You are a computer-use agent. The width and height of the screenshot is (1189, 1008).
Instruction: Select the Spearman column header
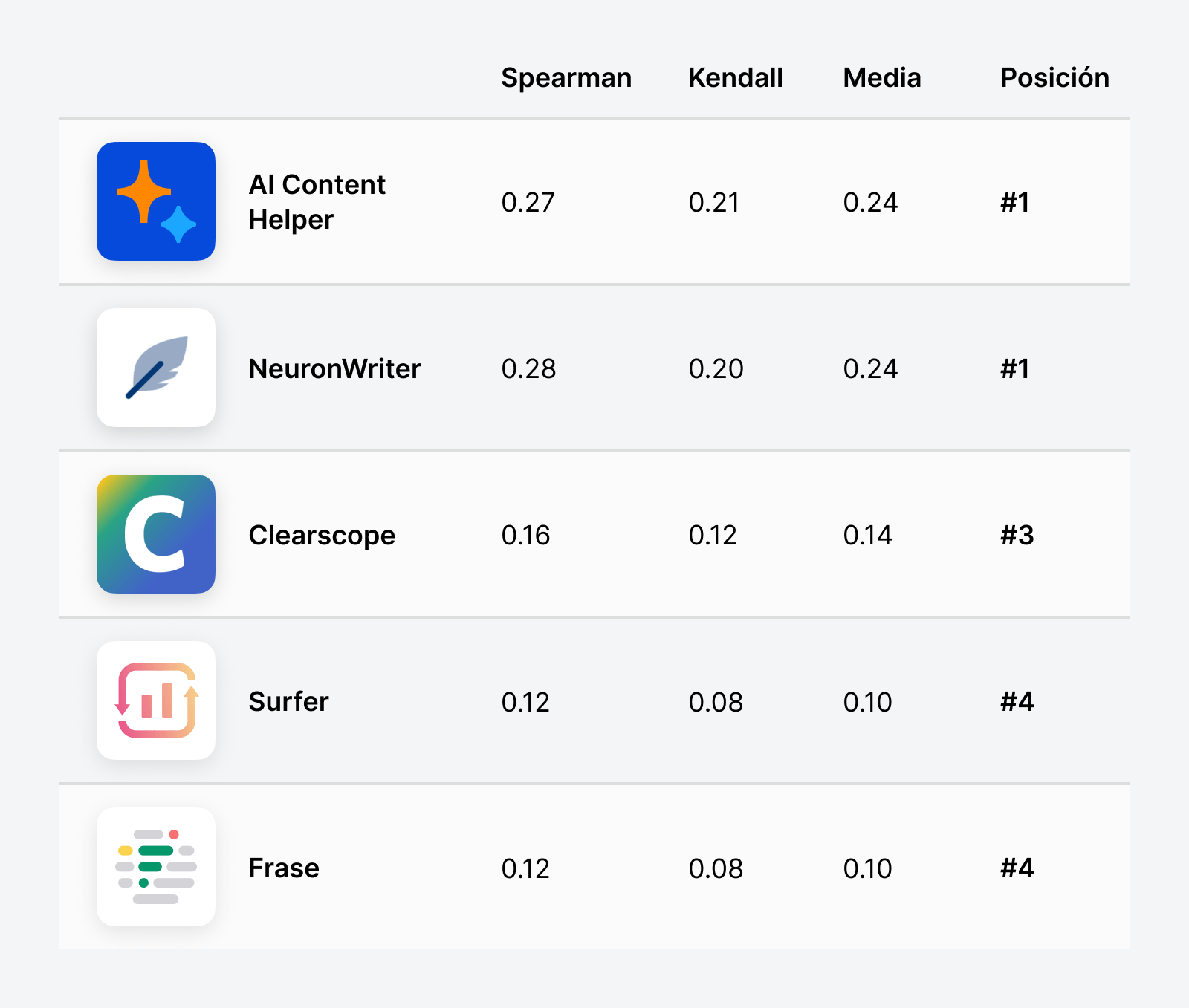tap(566, 78)
